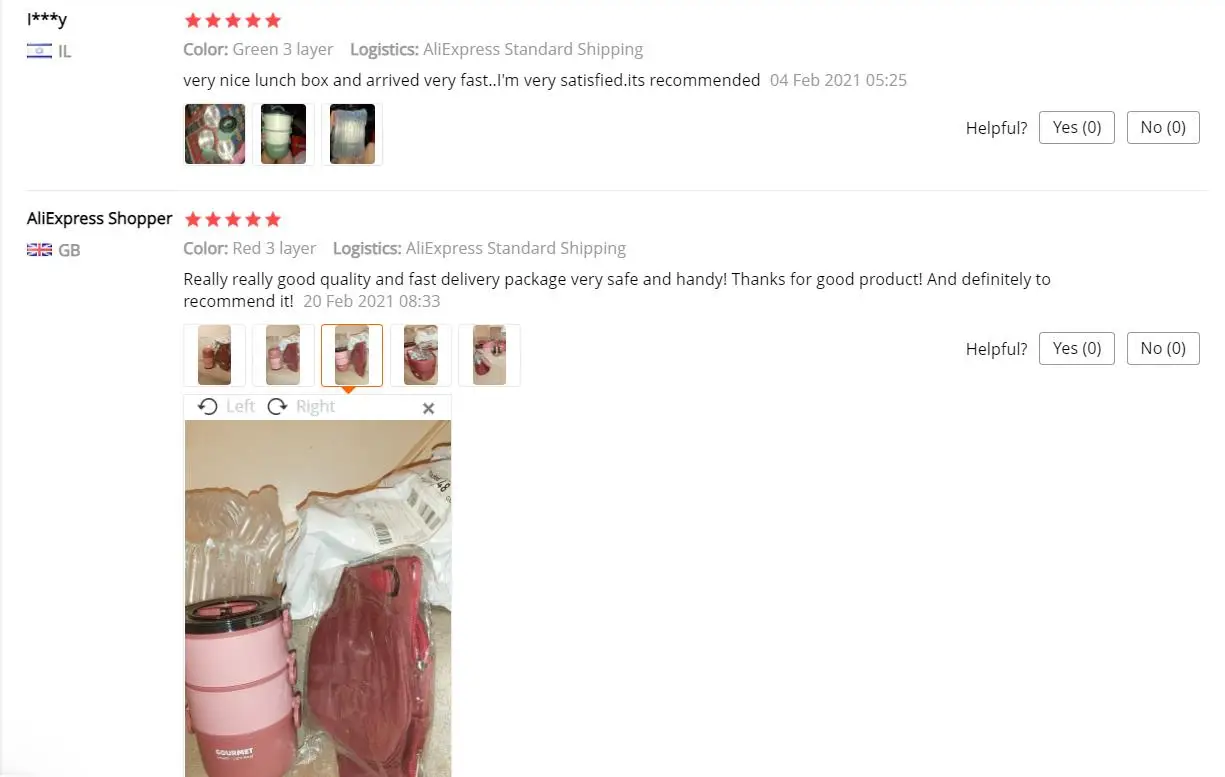1225x777 pixels.
Task: Click the enlarged pink lunch box photo
Action: (318, 598)
